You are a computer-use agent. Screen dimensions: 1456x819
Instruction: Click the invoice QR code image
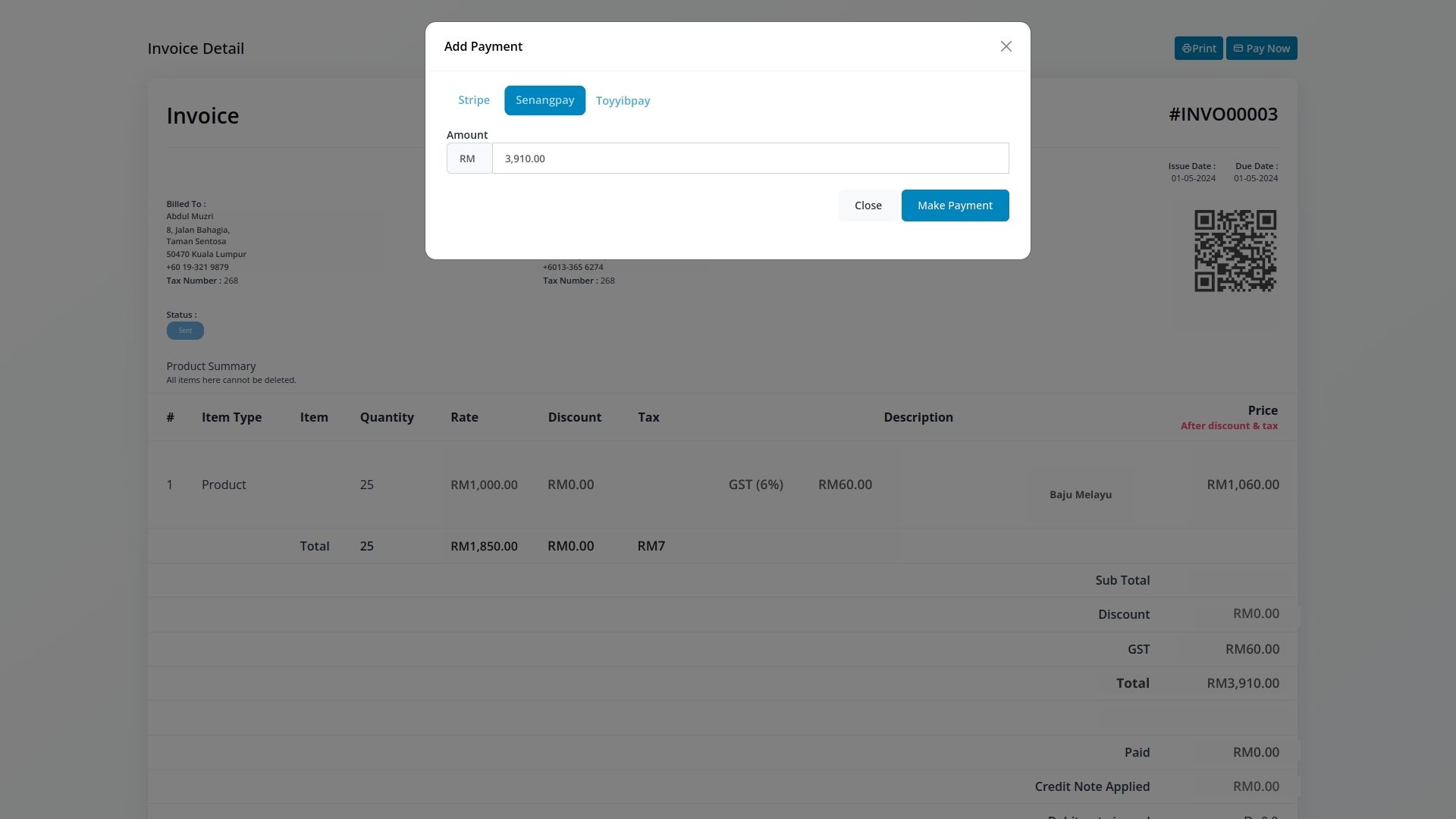click(1235, 251)
